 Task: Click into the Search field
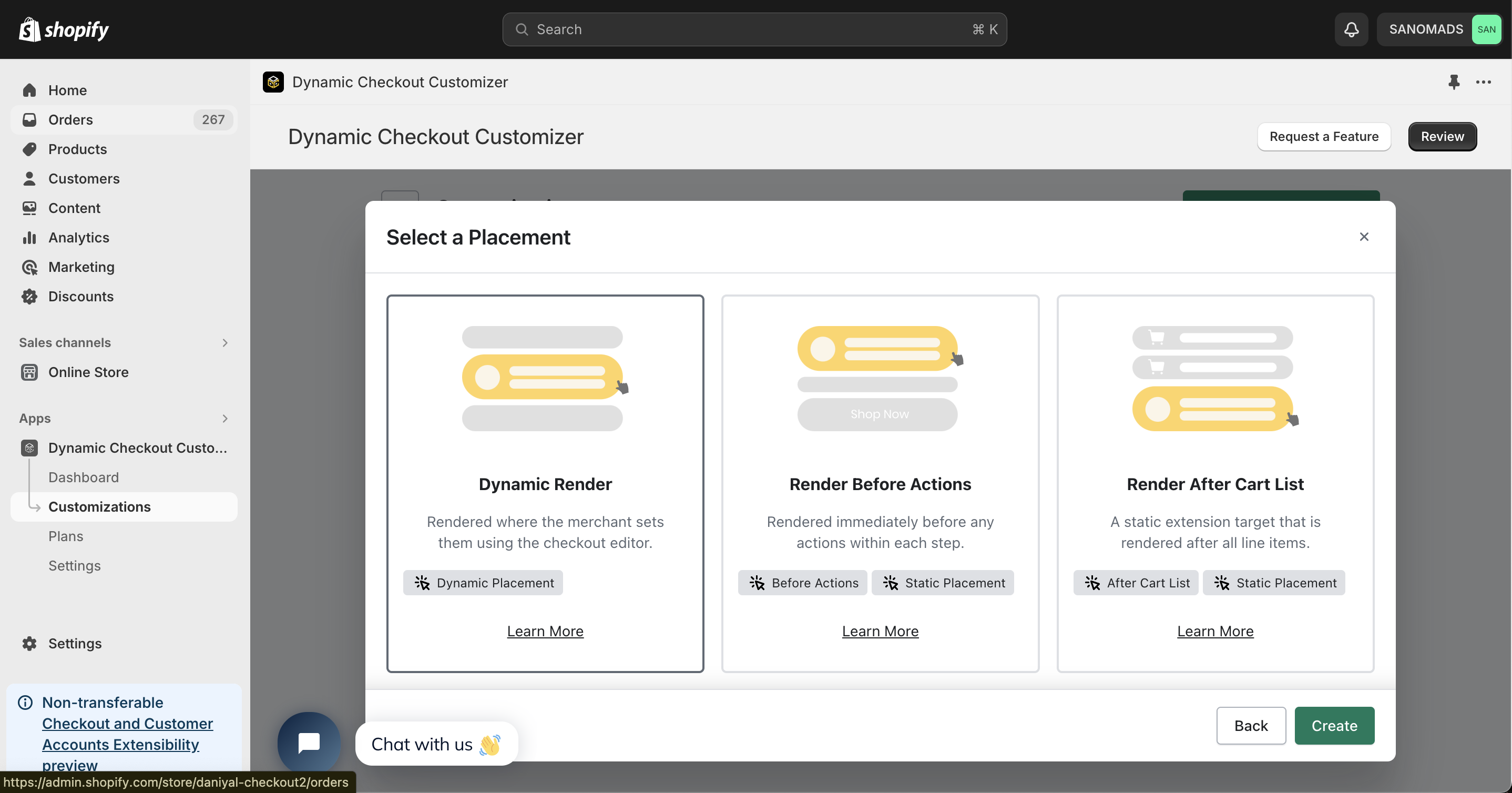click(754, 29)
